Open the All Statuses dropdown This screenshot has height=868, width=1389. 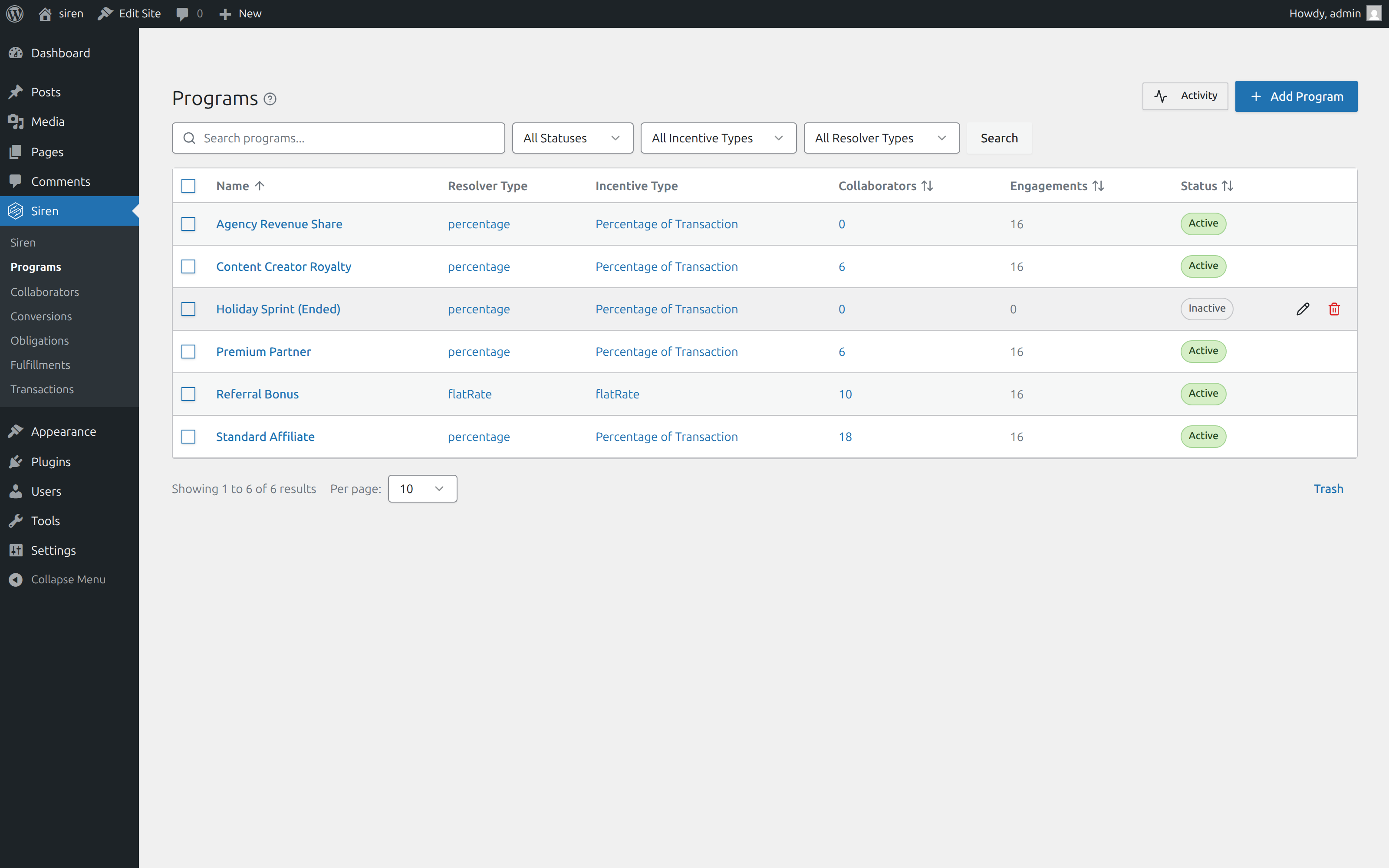click(x=572, y=138)
